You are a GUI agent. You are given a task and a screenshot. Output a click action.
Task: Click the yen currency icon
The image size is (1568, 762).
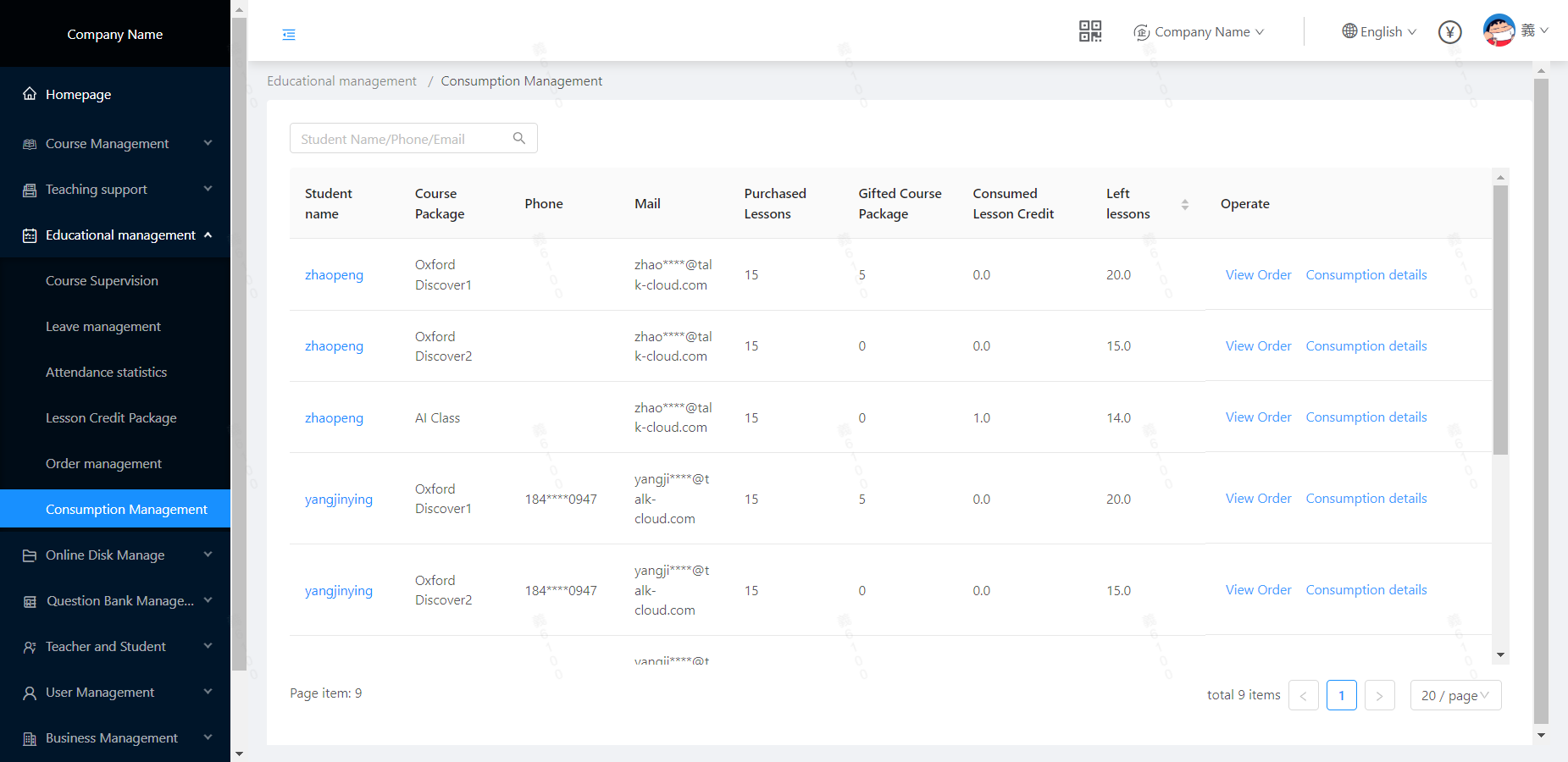[1449, 32]
